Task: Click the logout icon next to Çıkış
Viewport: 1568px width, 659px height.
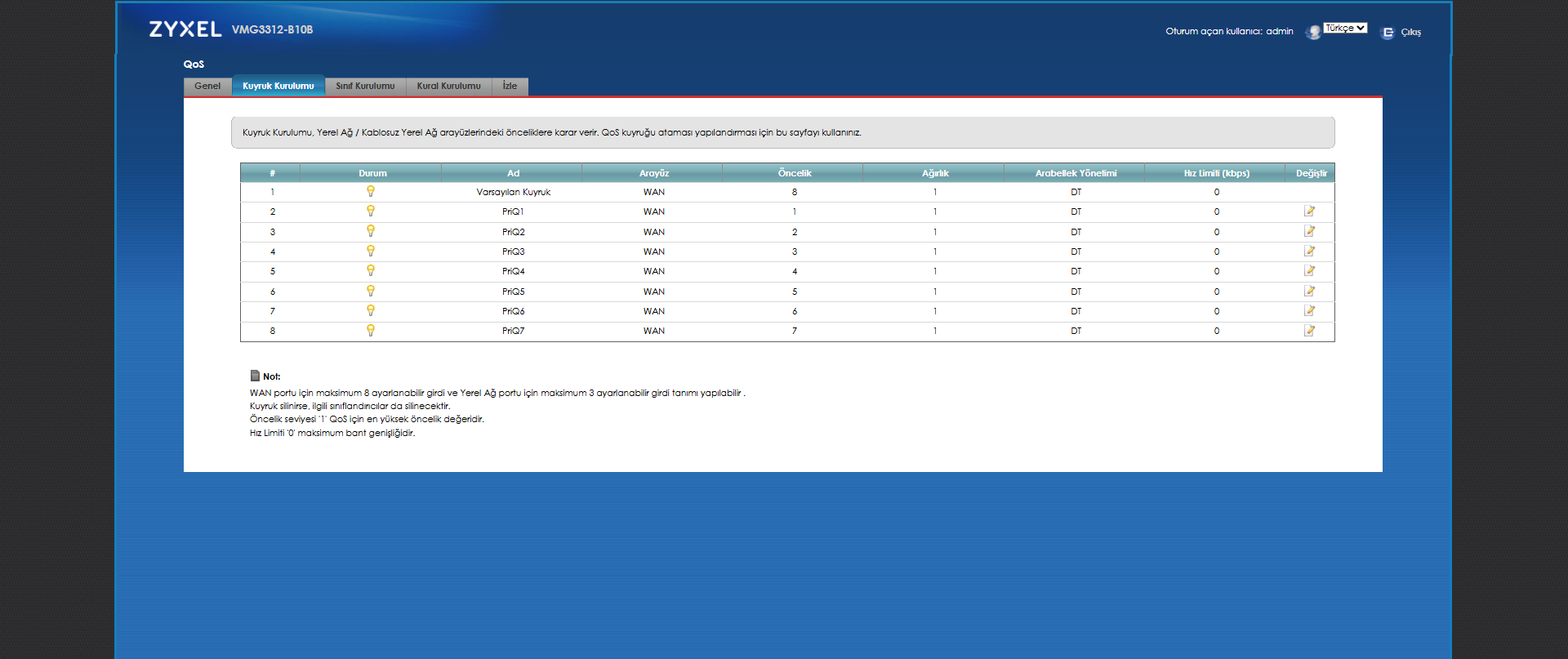Action: [1388, 33]
